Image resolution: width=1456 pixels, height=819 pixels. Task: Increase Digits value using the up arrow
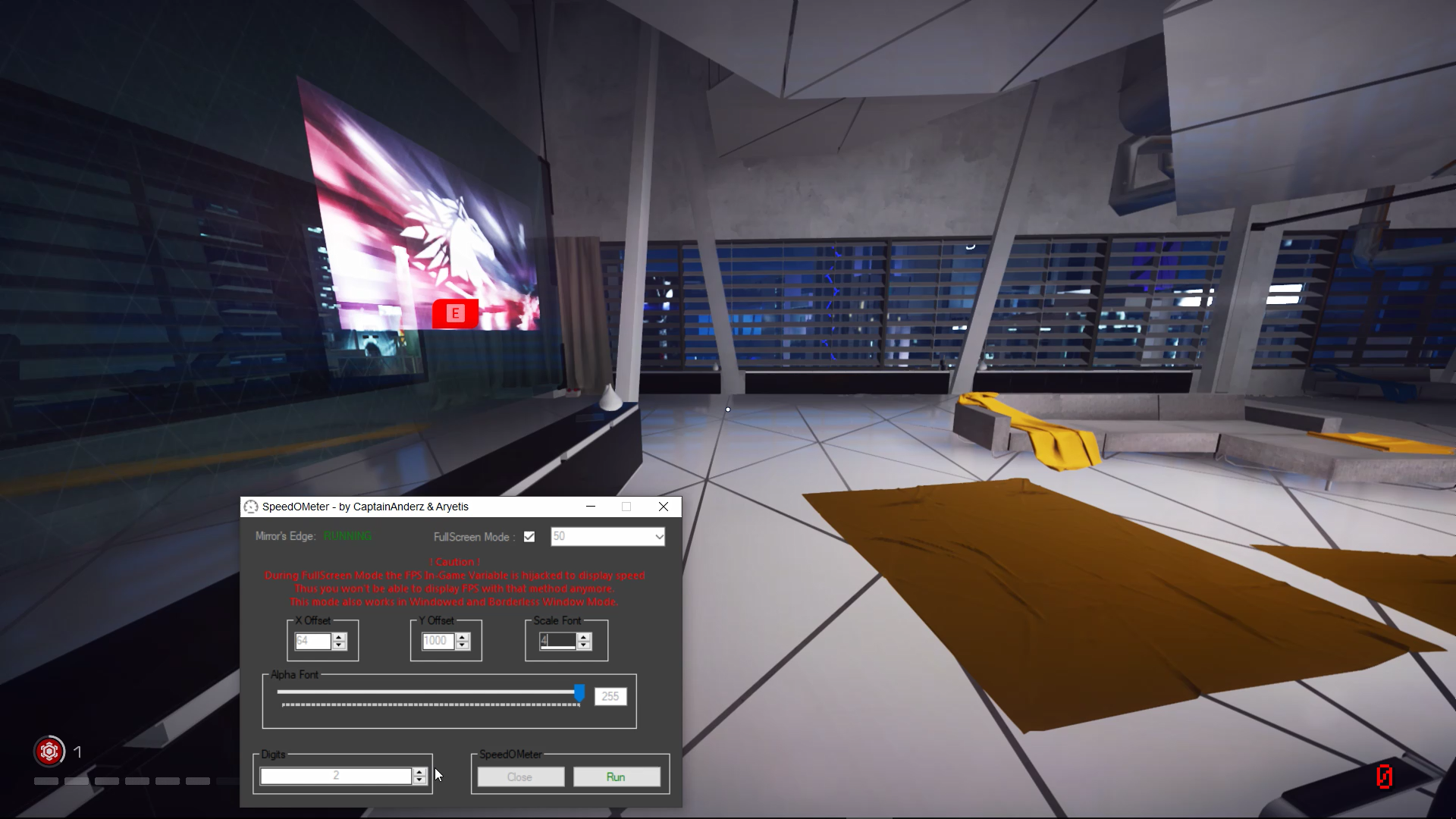(419, 771)
